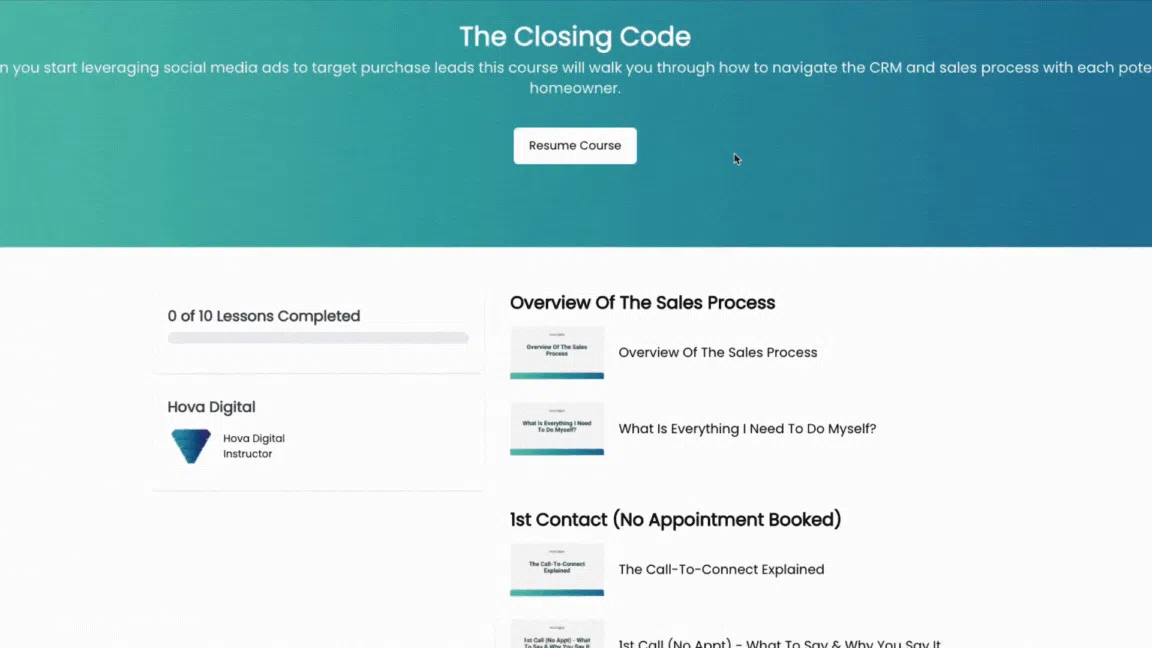The height and width of the screenshot is (648, 1152).
Task: Open 1st Call (No Appt) What To Say lesson
Action: [780, 643]
